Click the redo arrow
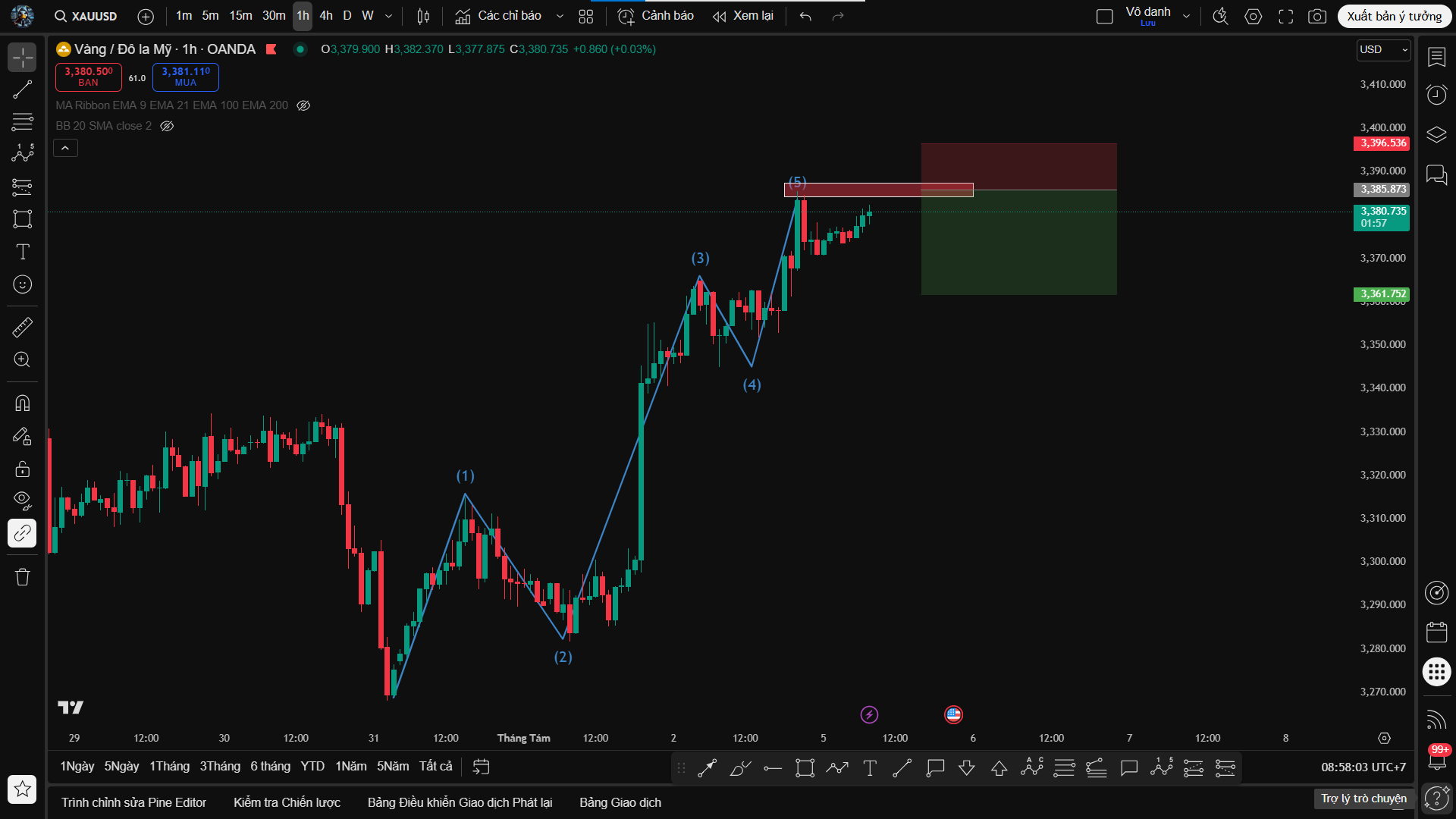The width and height of the screenshot is (1456, 819). pos(838,16)
